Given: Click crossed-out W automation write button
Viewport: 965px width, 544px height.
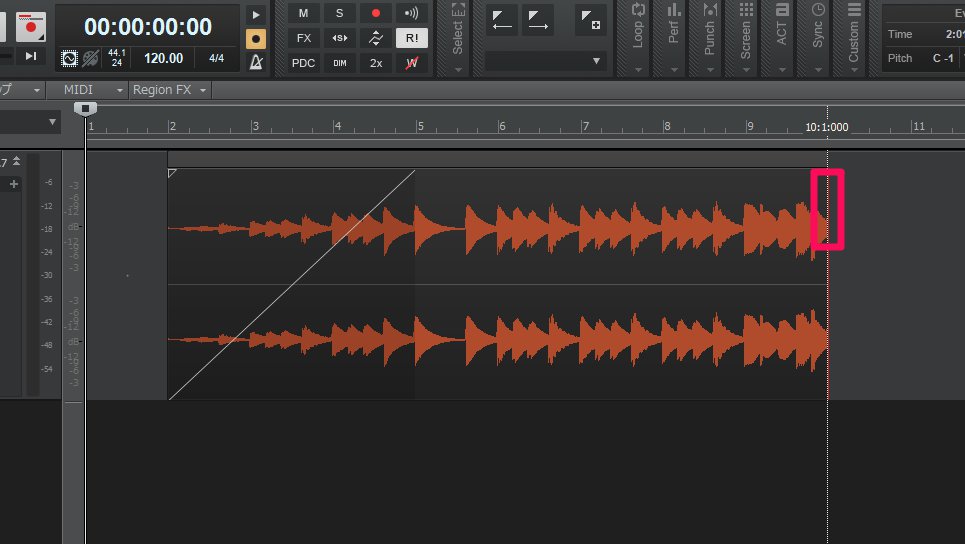Looking at the screenshot, I should click(412, 63).
